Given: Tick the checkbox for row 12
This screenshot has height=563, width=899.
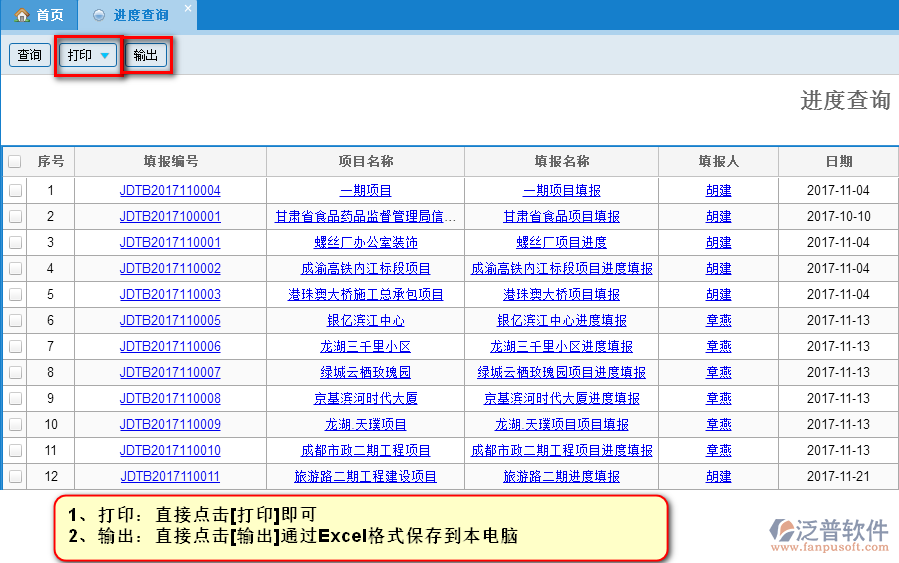Looking at the screenshot, I should (x=15, y=476).
